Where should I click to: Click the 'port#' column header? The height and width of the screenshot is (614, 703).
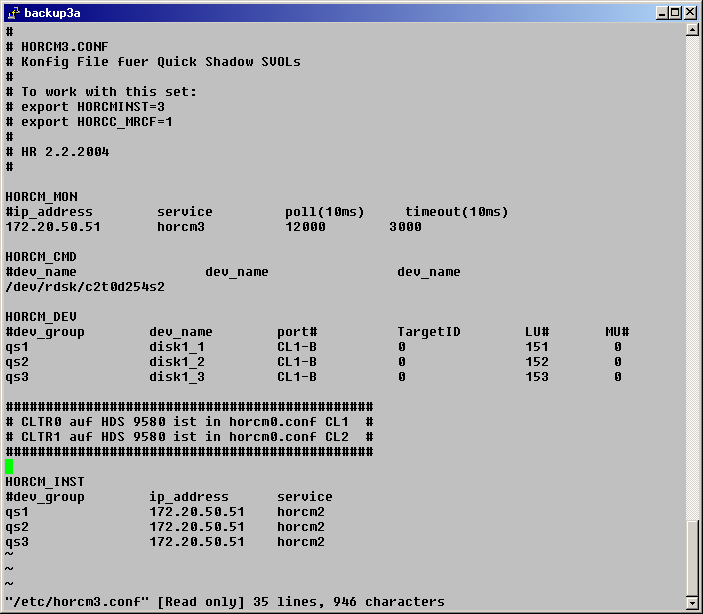coord(297,332)
